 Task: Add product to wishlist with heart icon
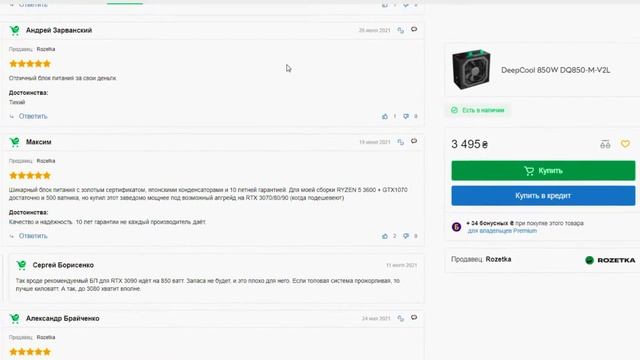click(x=625, y=144)
